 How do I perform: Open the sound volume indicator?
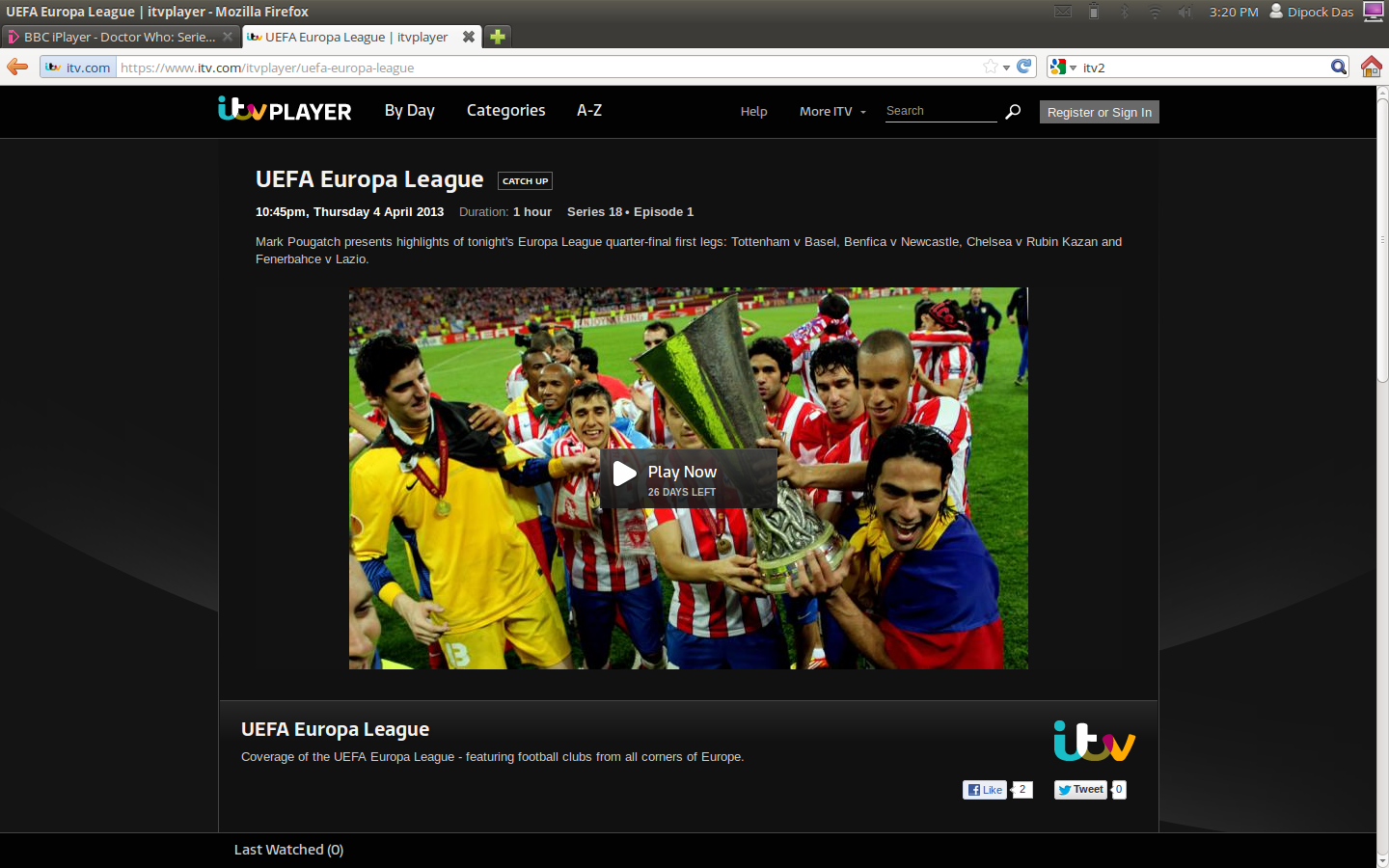pos(1185,12)
